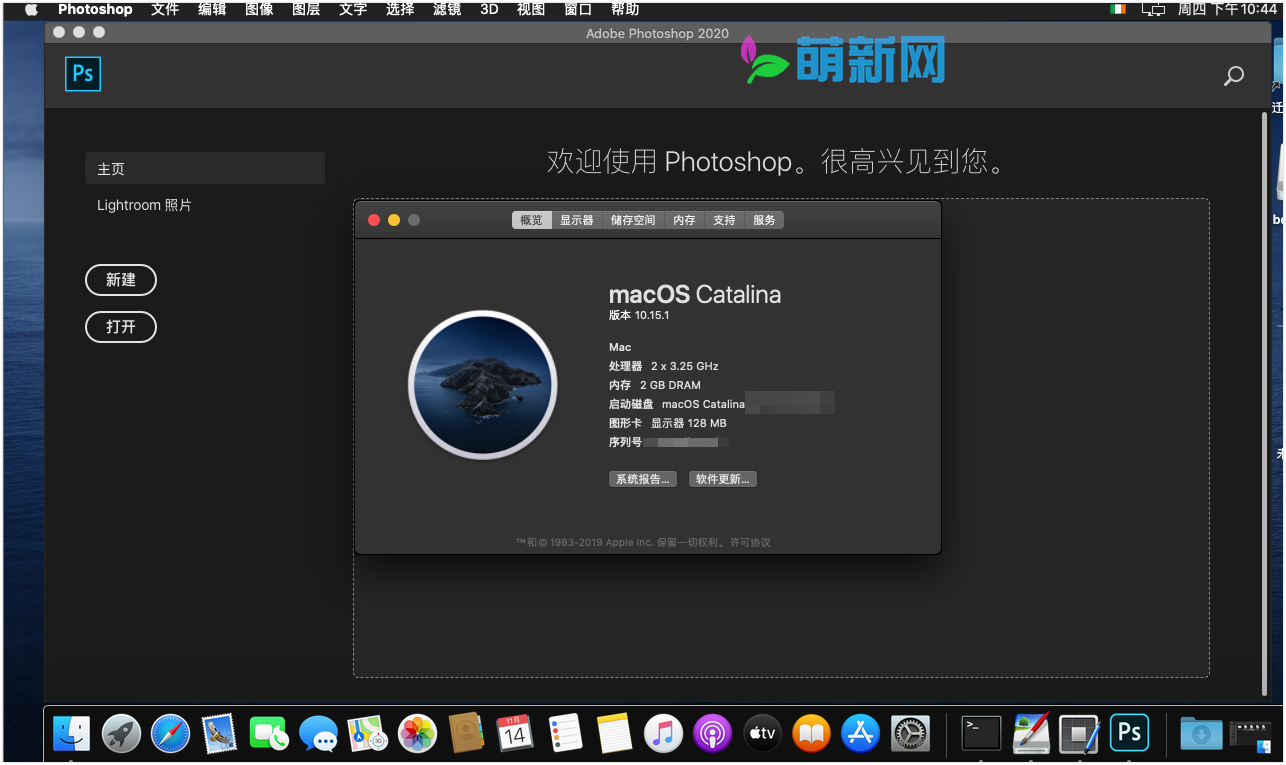Open the Photoshop application menu
The height and width of the screenshot is (765, 1286).
click(95, 9)
